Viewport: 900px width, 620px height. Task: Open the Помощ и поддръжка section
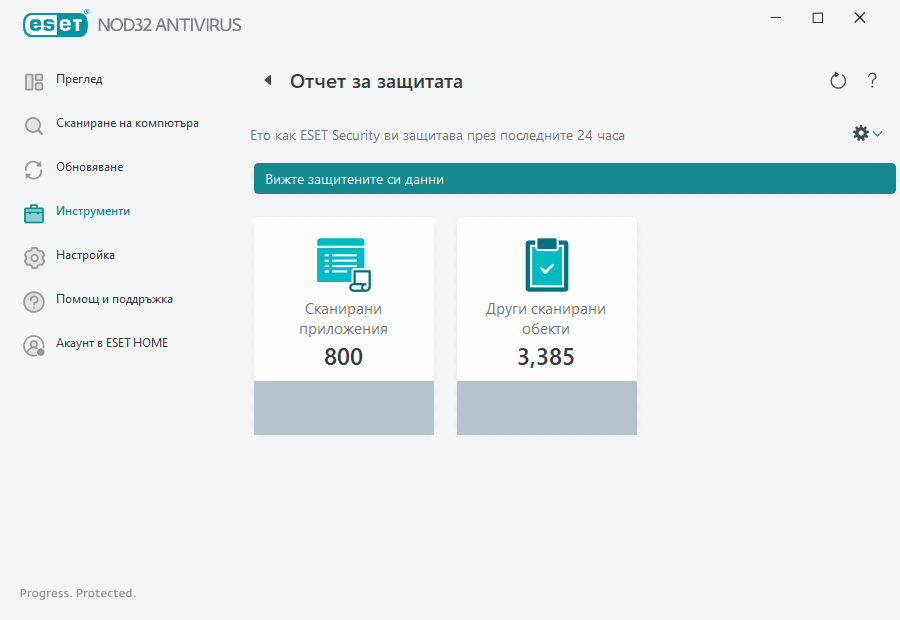(x=114, y=300)
